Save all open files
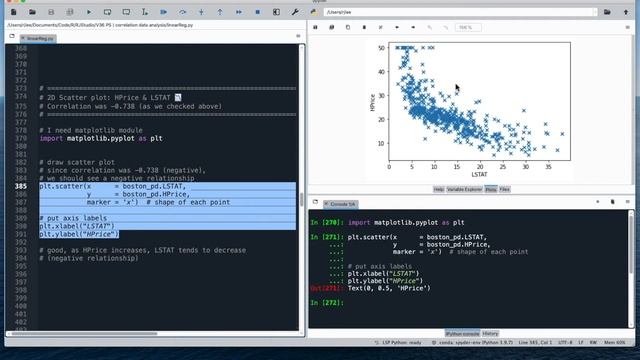 pyautogui.click(x=70, y=12)
